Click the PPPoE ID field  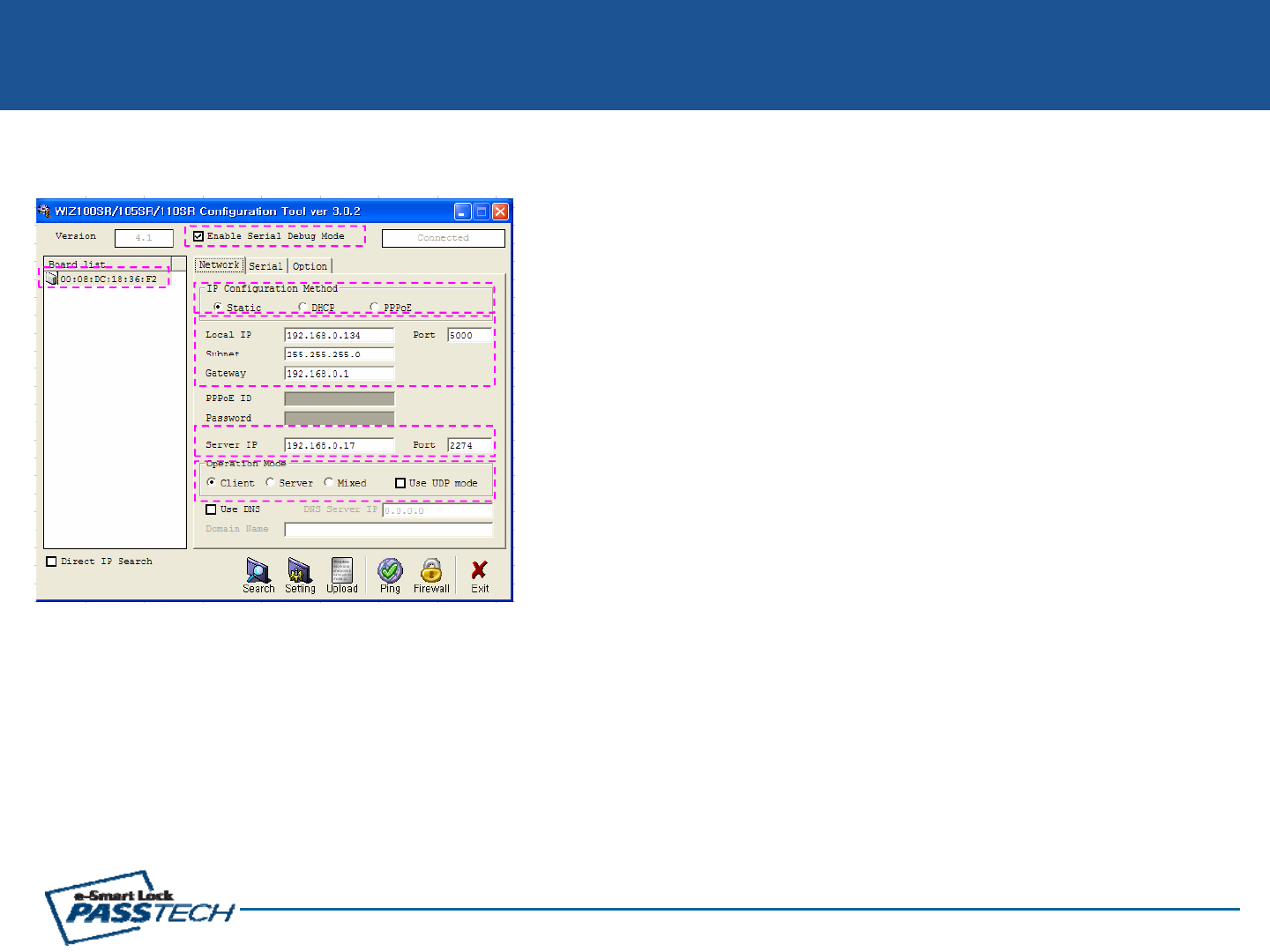[339, 398]
